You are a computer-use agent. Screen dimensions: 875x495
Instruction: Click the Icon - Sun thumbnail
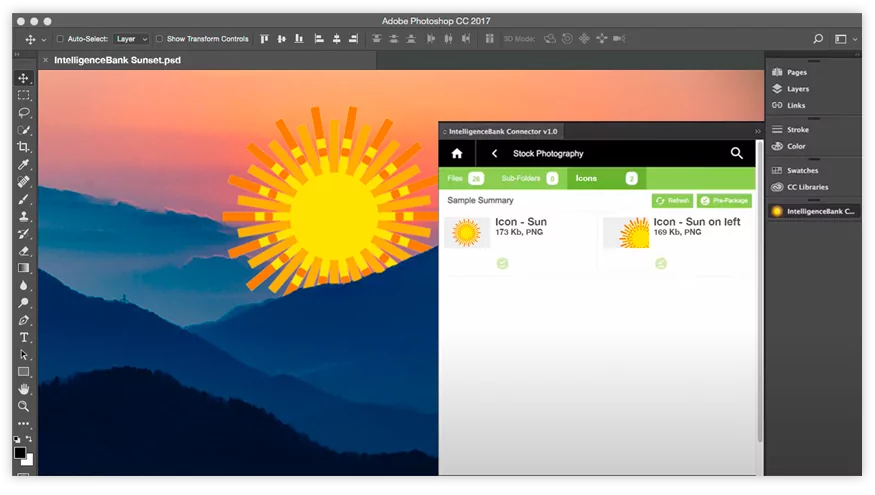[467, 233]
